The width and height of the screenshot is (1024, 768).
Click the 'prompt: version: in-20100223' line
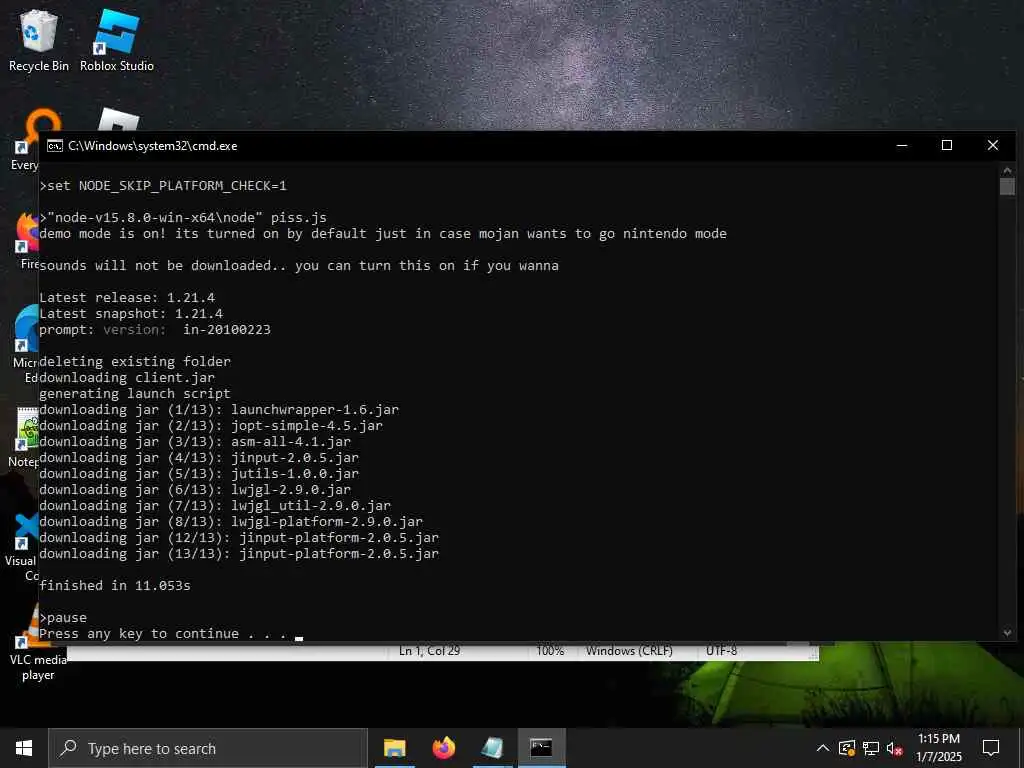[155, 329]
